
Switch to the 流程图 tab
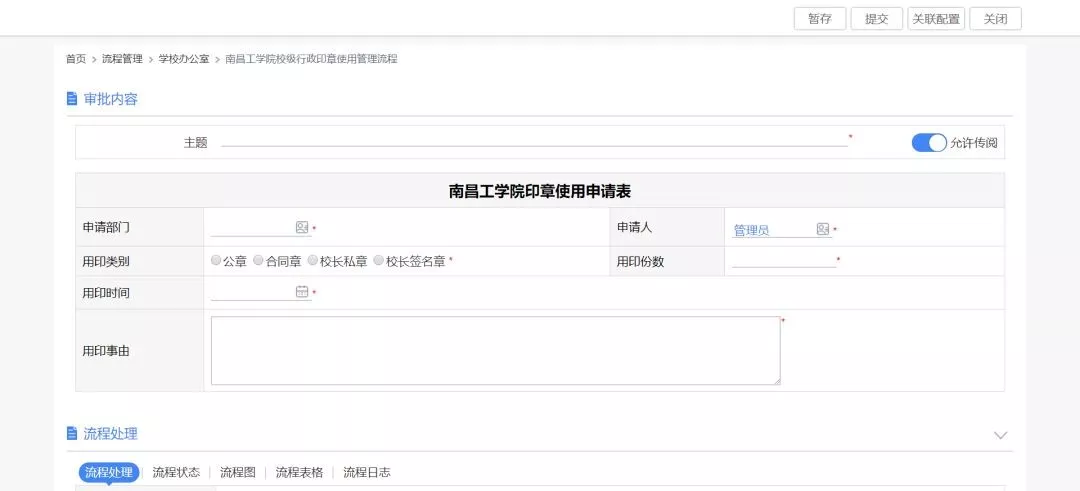pyautogui.click(x=238, y=472)
